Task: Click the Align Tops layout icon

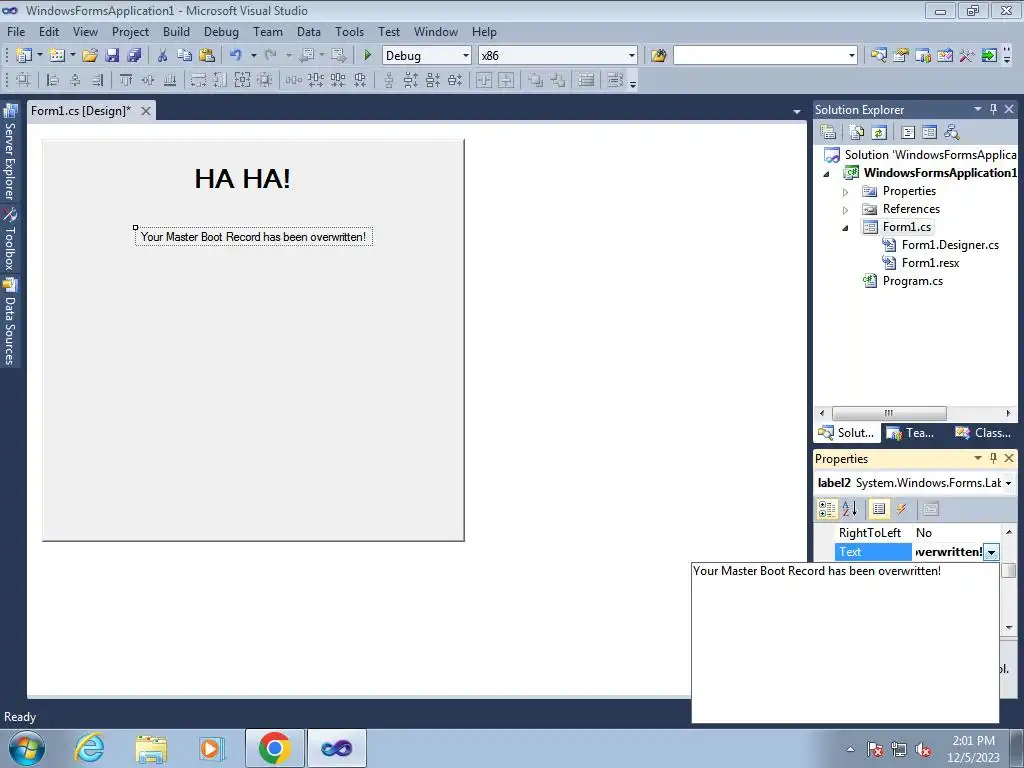Action: 126,80
